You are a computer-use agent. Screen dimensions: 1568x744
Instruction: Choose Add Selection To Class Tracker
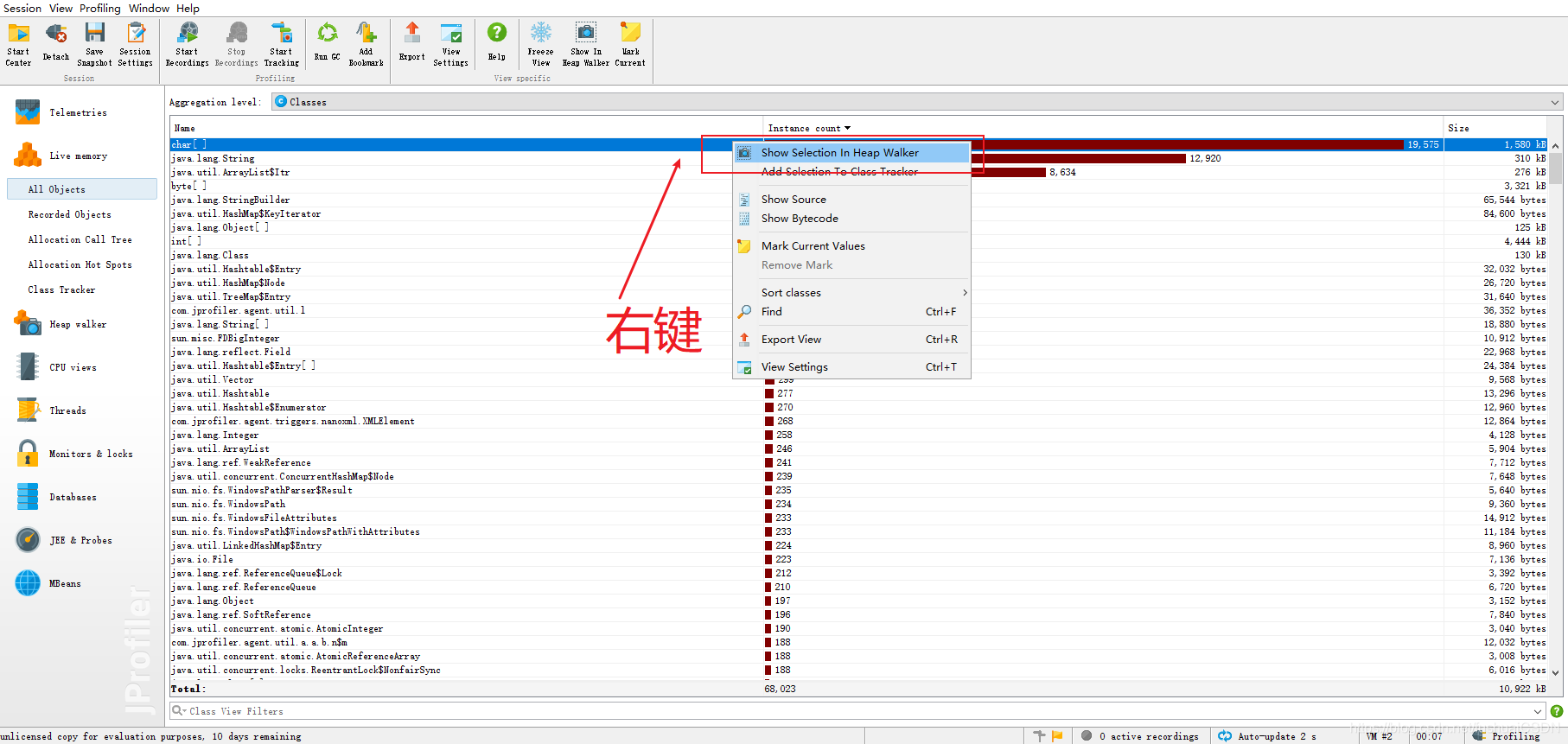point(851,172)
